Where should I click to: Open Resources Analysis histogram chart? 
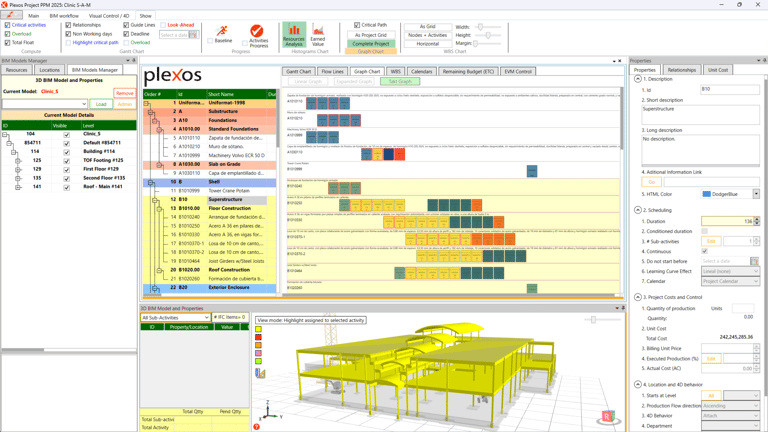pyautogui.click(x=294, y=34)
